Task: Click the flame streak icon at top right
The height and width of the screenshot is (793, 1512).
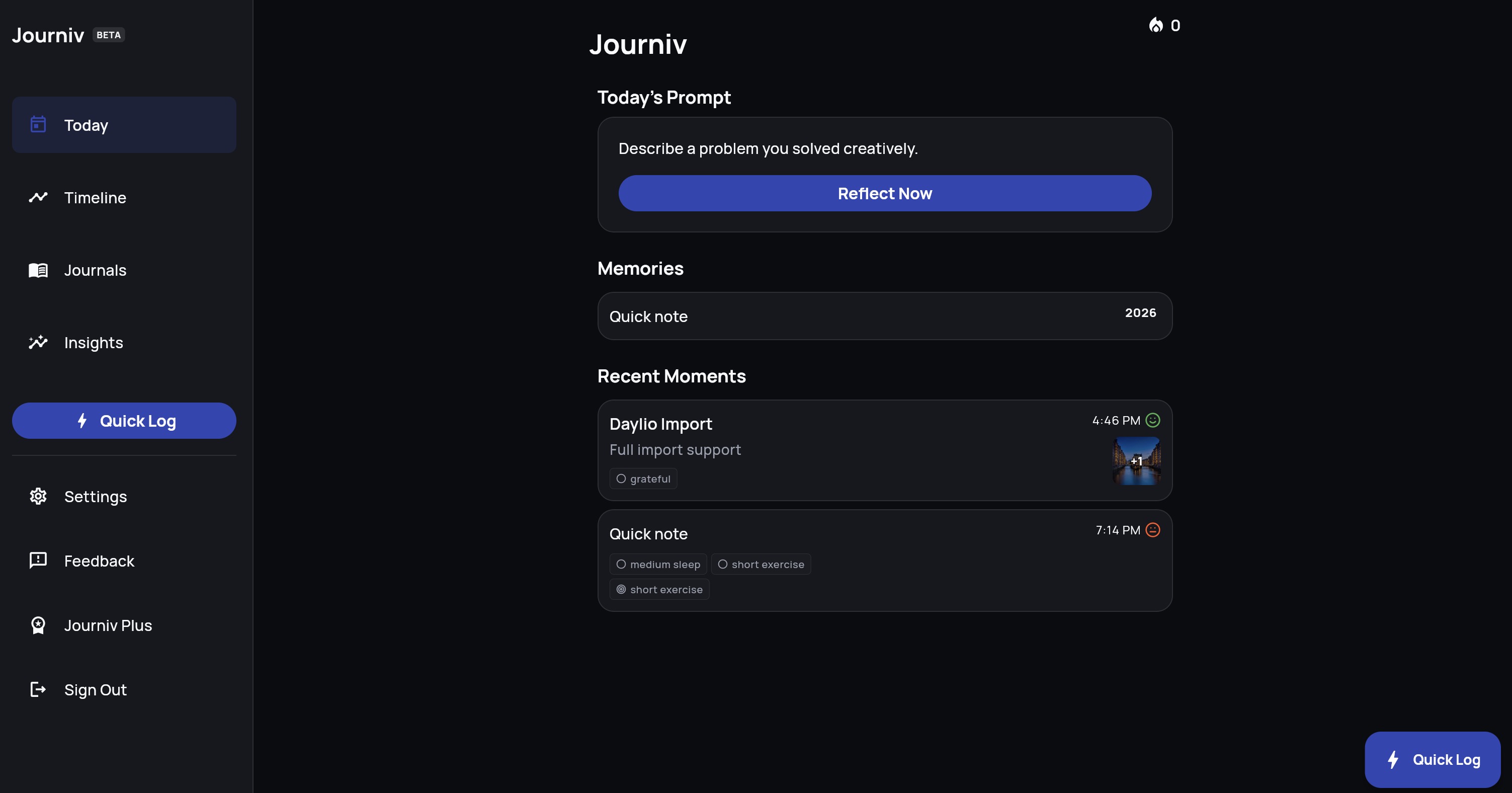Action: (x=1156, y=25)
